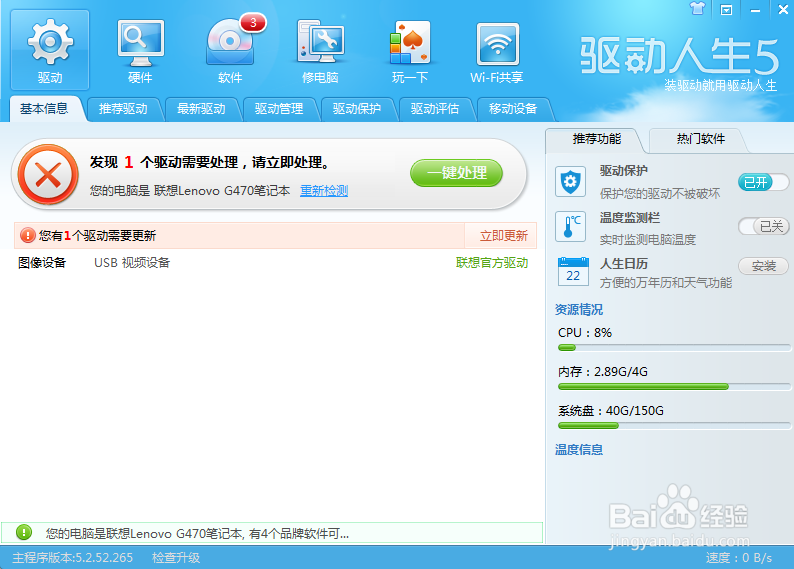Minimize the 驱动人生 window
The width and height of the screenshot is (794, 569).
[x=755, y=10]
